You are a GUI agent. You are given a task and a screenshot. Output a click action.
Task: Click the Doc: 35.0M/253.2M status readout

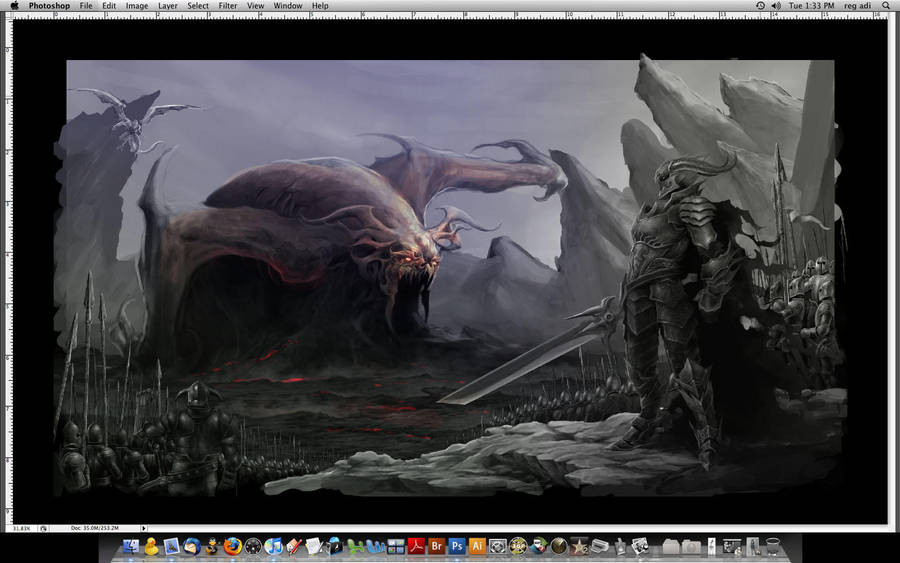[x=95, y=528]
